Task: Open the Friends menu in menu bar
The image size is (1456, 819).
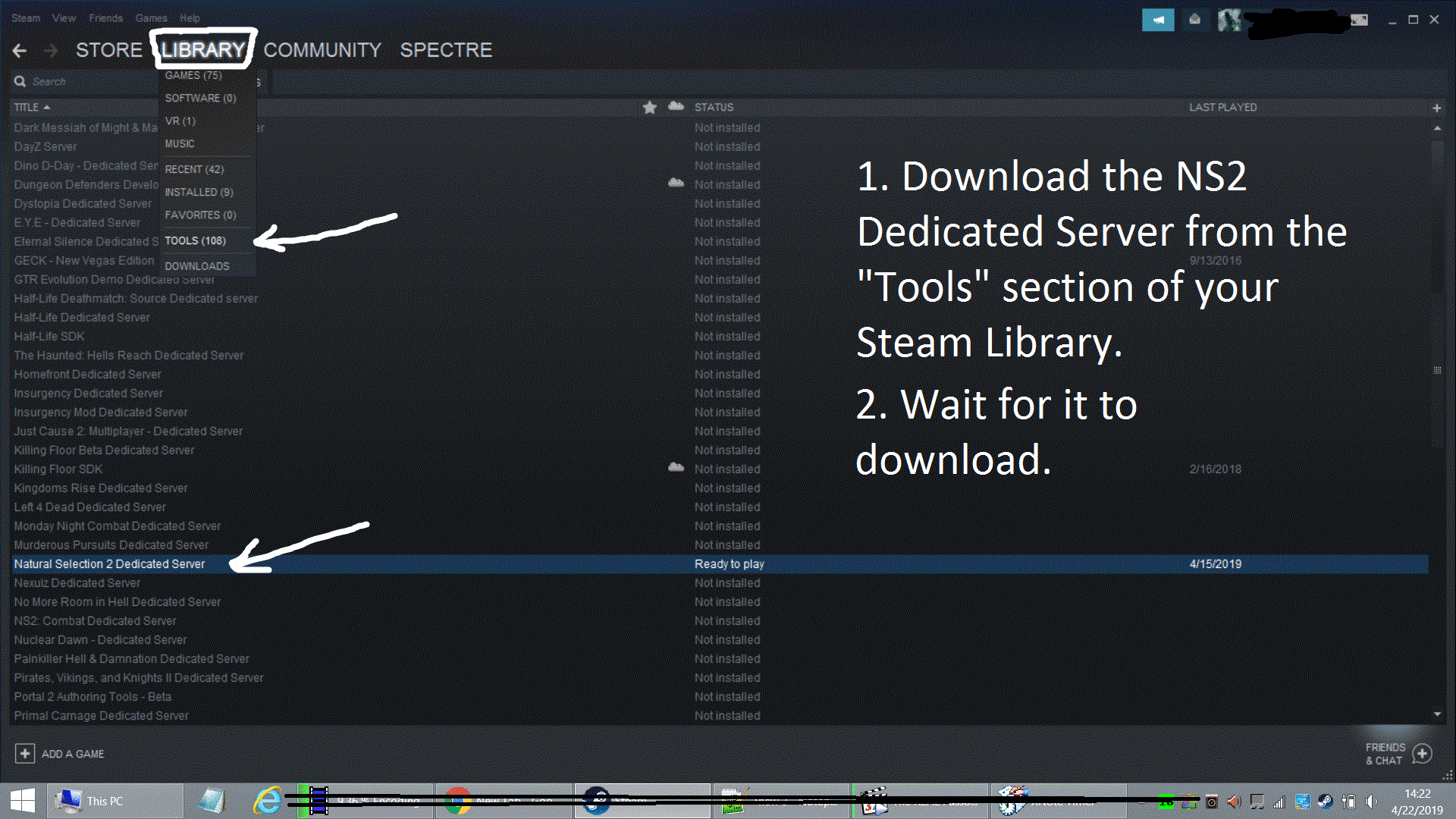Action: 105,18
